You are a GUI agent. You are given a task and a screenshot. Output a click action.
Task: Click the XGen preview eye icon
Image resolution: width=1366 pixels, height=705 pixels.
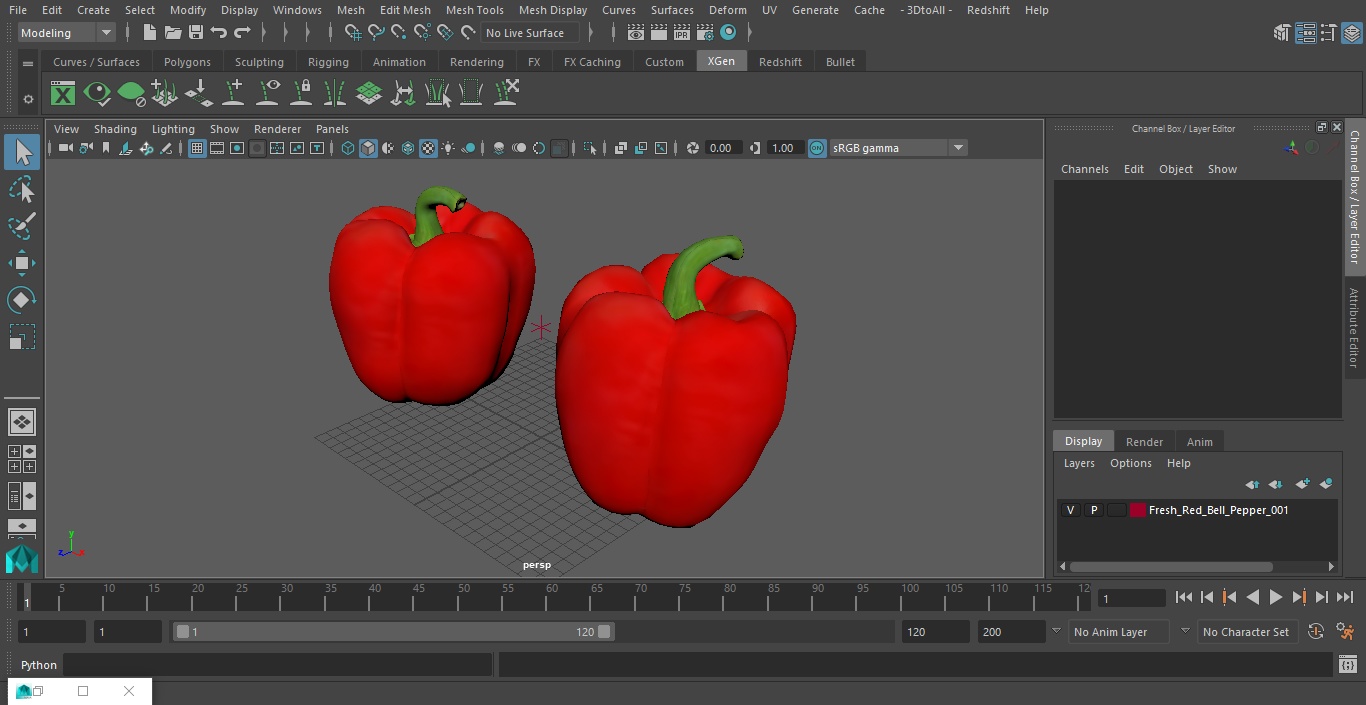(97, 94)
